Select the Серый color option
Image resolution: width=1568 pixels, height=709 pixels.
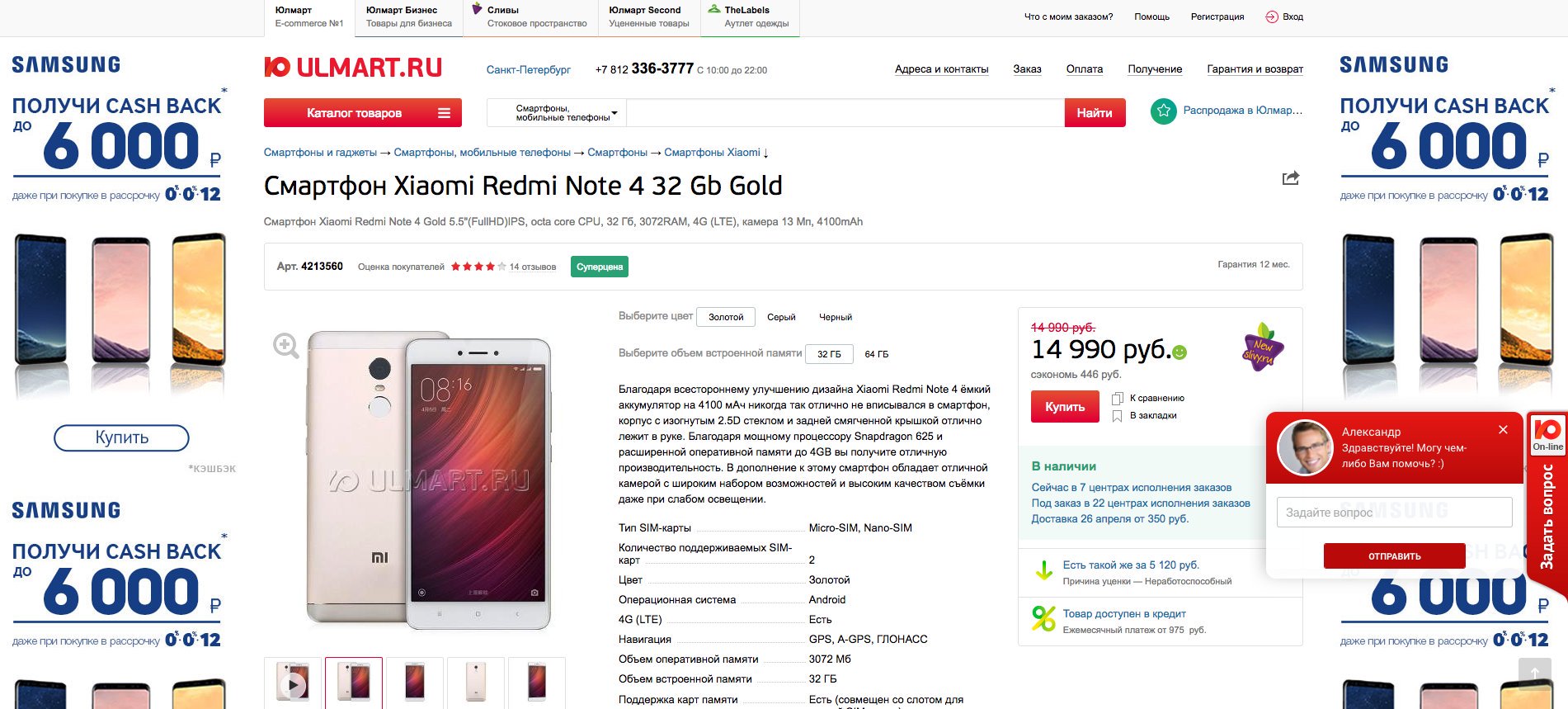pos(780,317)
